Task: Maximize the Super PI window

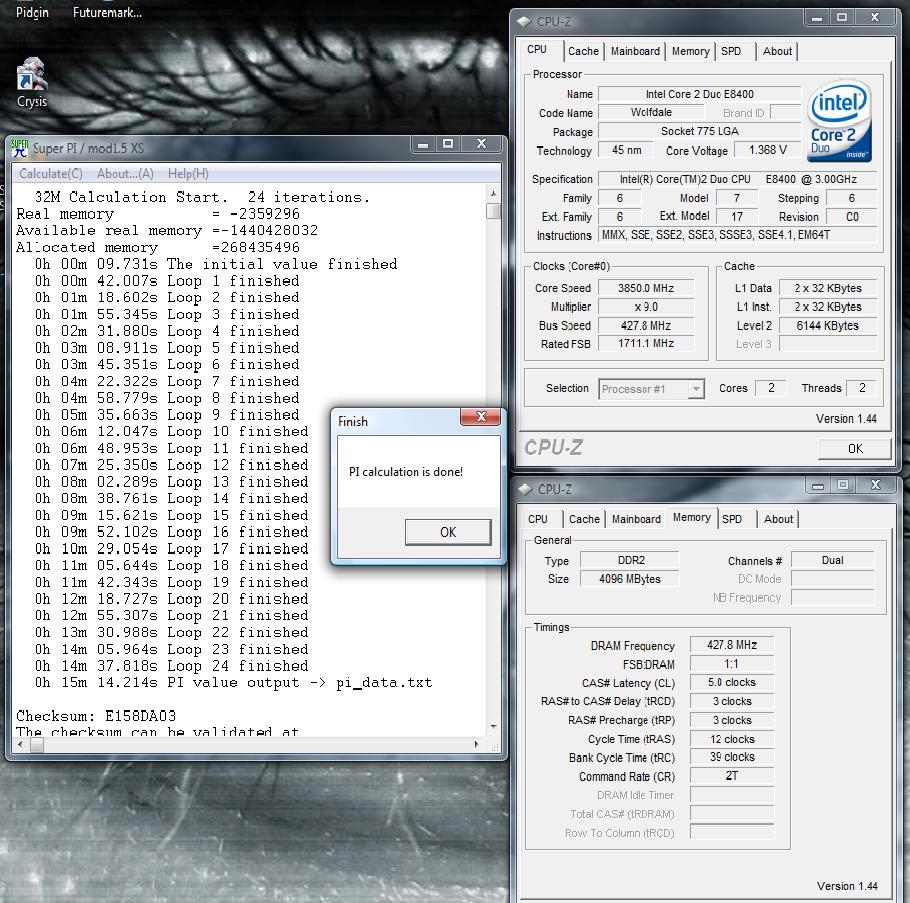Action: (448, 145)
